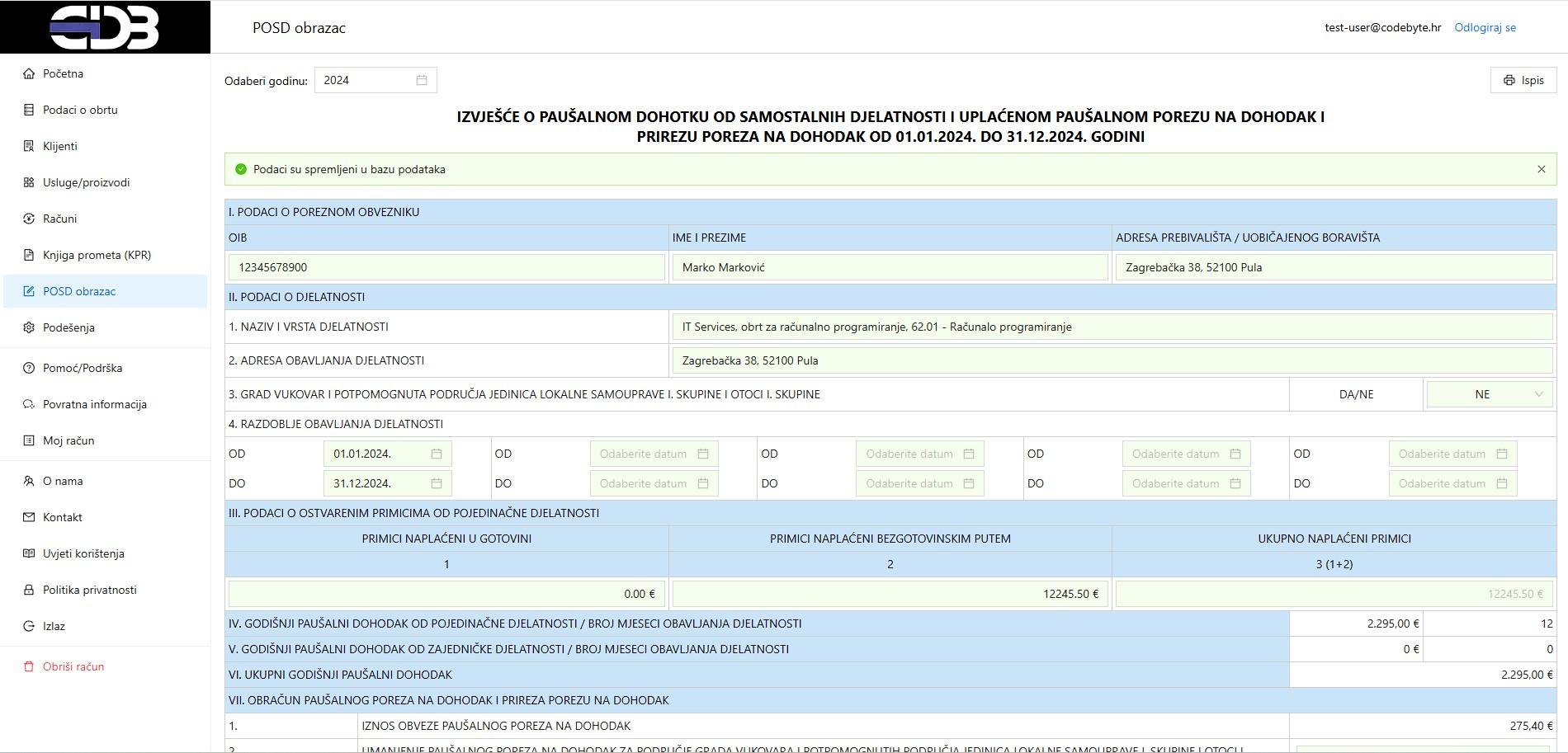This screenshot has height=753, width=1568.
Task: Click the Izlaz logout icon
Action: pyautogui.click(x=29, y=626)
